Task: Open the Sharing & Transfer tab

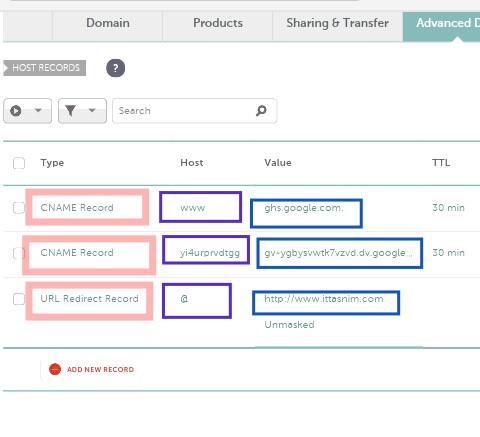Action: [x=338, y=26]
